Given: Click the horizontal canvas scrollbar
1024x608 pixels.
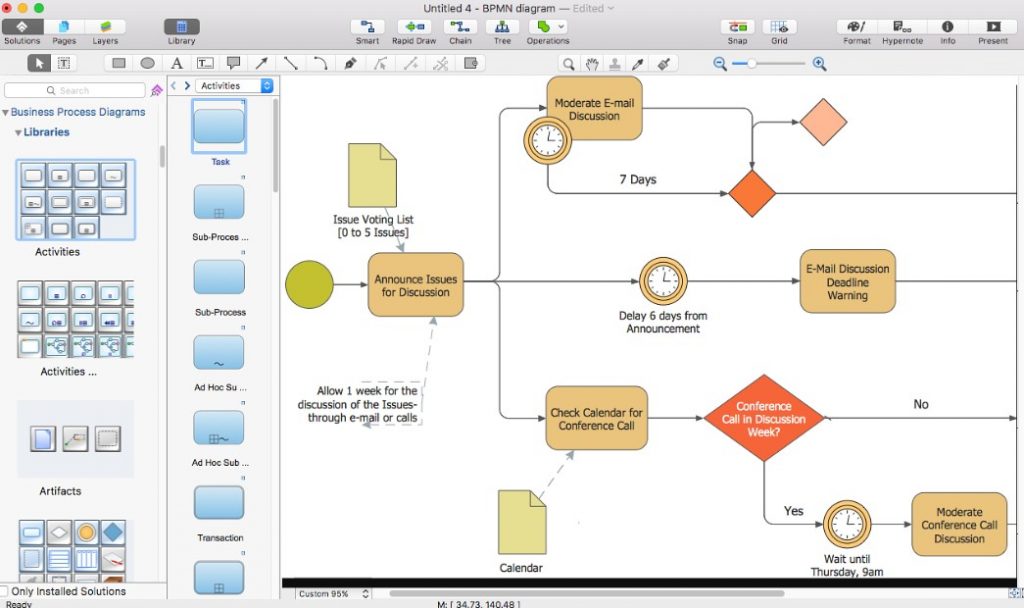Looking at the screenshot, I should pos(586,594).
